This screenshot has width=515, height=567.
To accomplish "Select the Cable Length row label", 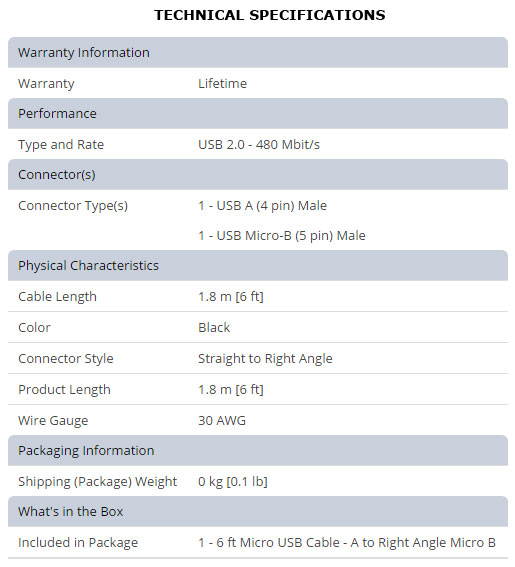I will (x=58, y=297).
